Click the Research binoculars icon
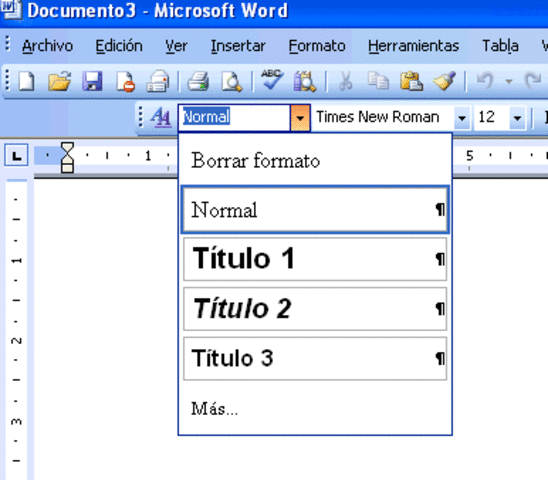The width and height of the screenshot is (548, 480). tap(305, 81)
